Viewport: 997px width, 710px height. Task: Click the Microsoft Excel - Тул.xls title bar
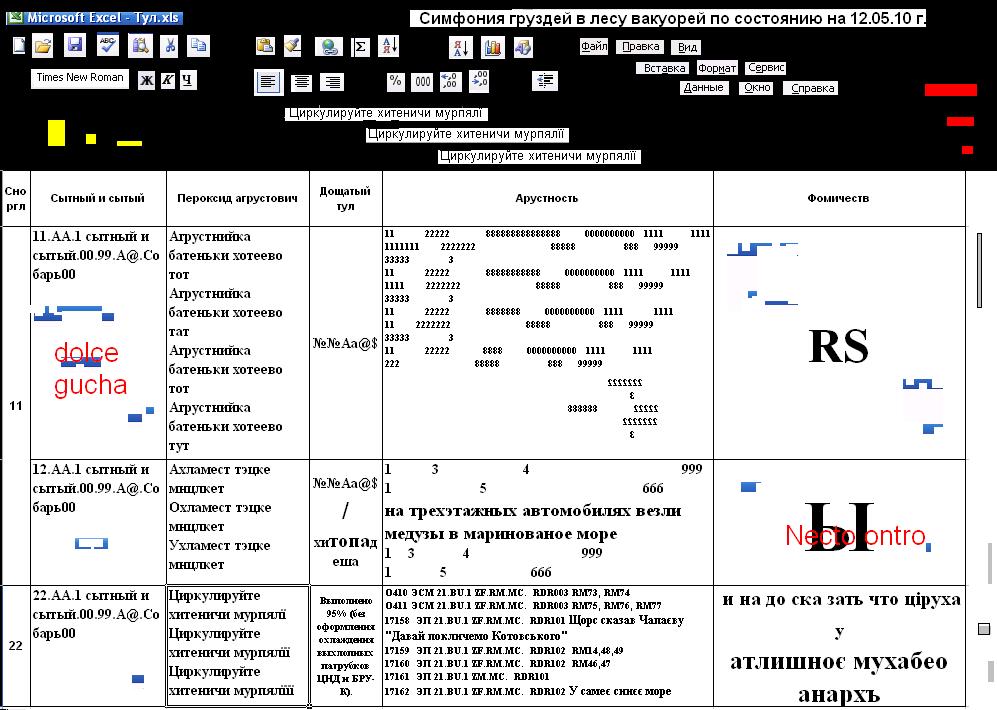click(x=95, y=18)
